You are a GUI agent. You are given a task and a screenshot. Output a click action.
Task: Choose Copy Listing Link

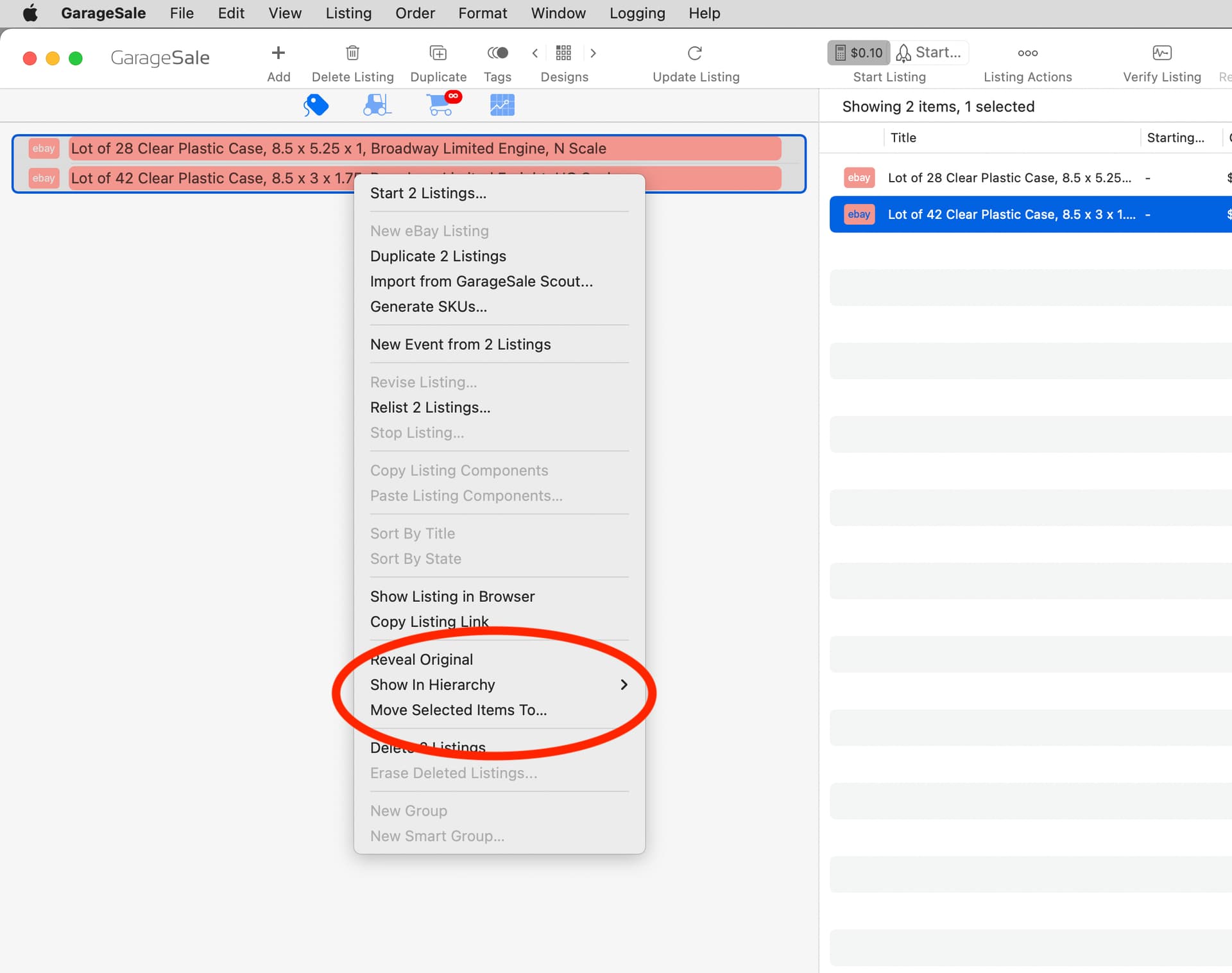(499, 622)
